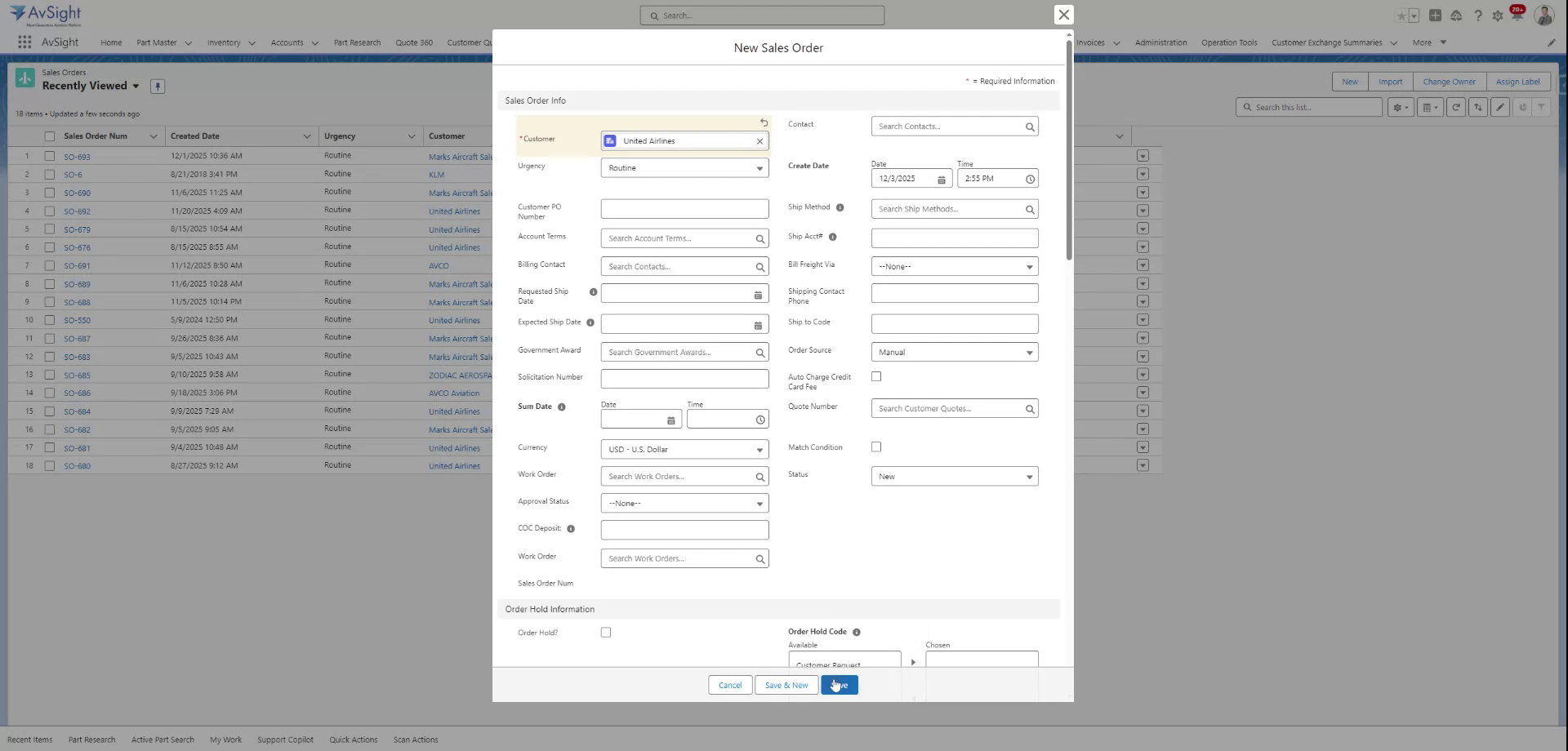Select Administration in the navigation bar

1160,42
